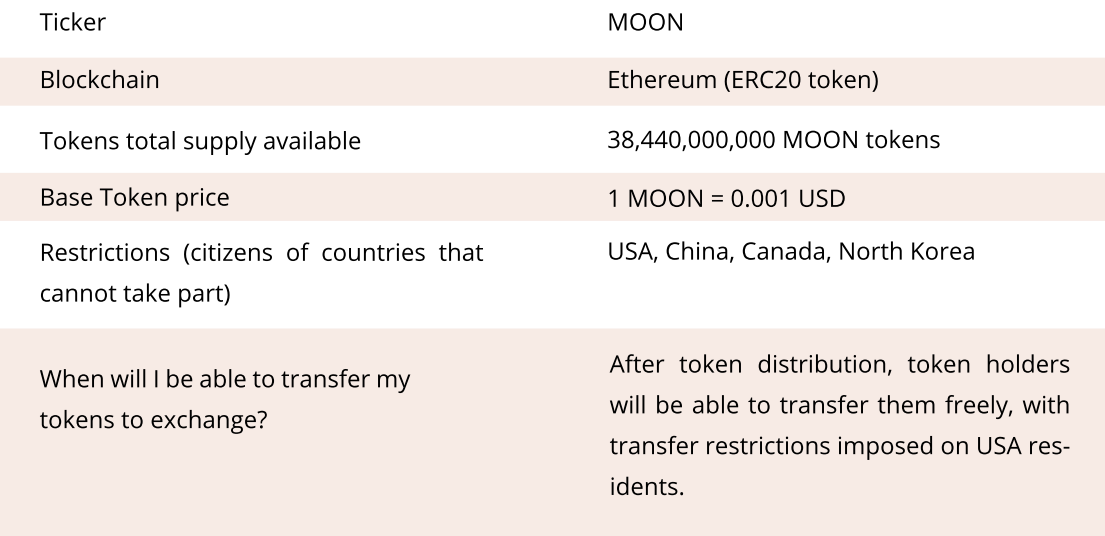Image resolution: width=1105 pixels, height=536 pixels.
Task: Select 1 MOON = 0.001 USD text
Action: tap(726, 199)
